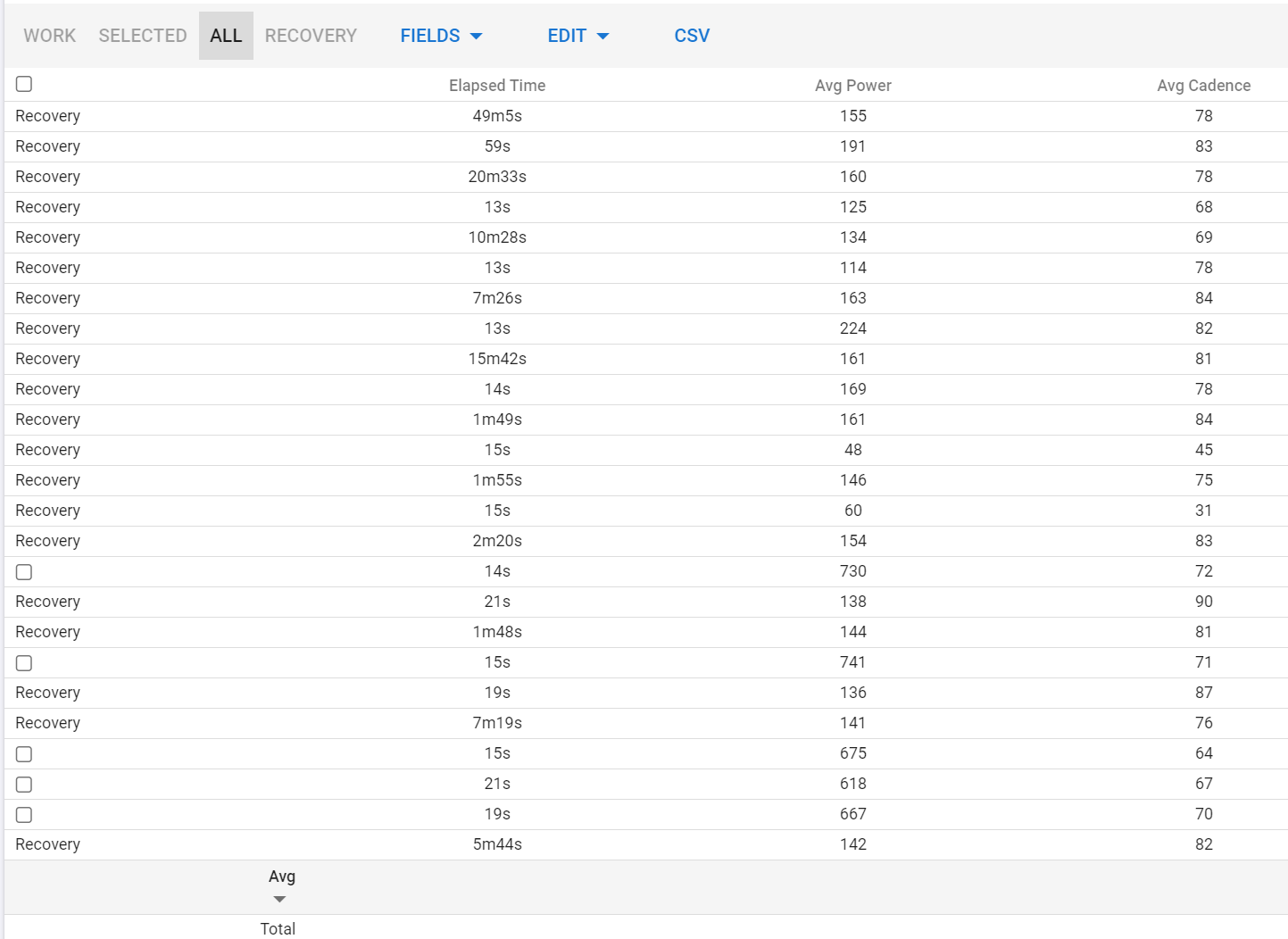Click the Elapsed Time column header
The image size is (1288, 939).
click(497, 86)
